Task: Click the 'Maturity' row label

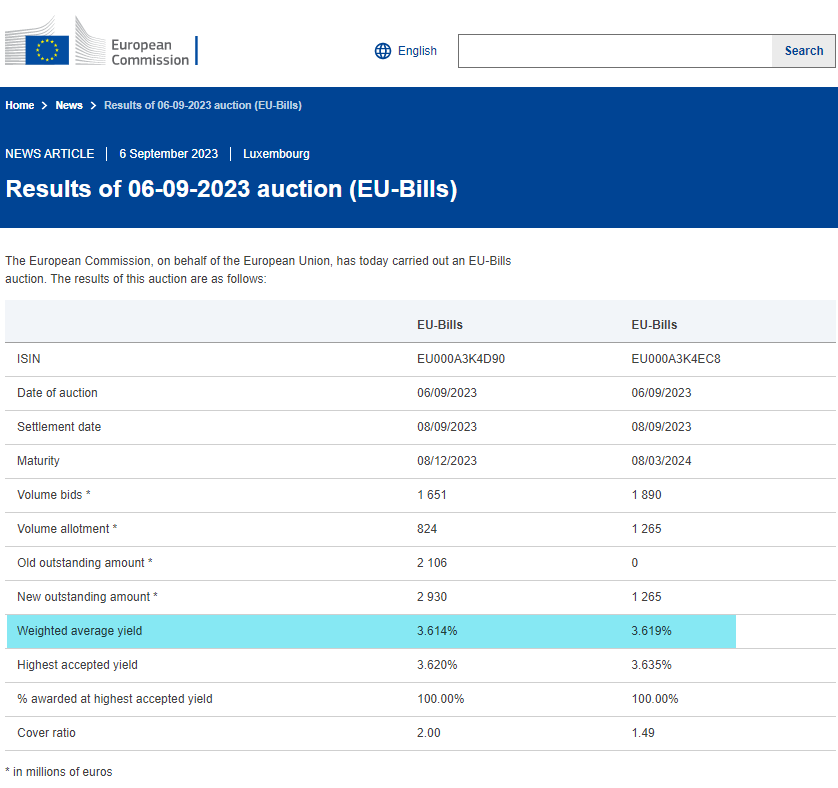Action: tap(38, 461)
